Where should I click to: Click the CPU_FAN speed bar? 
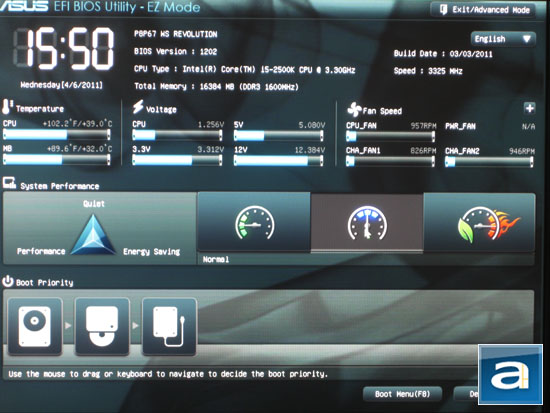[390, 136]
